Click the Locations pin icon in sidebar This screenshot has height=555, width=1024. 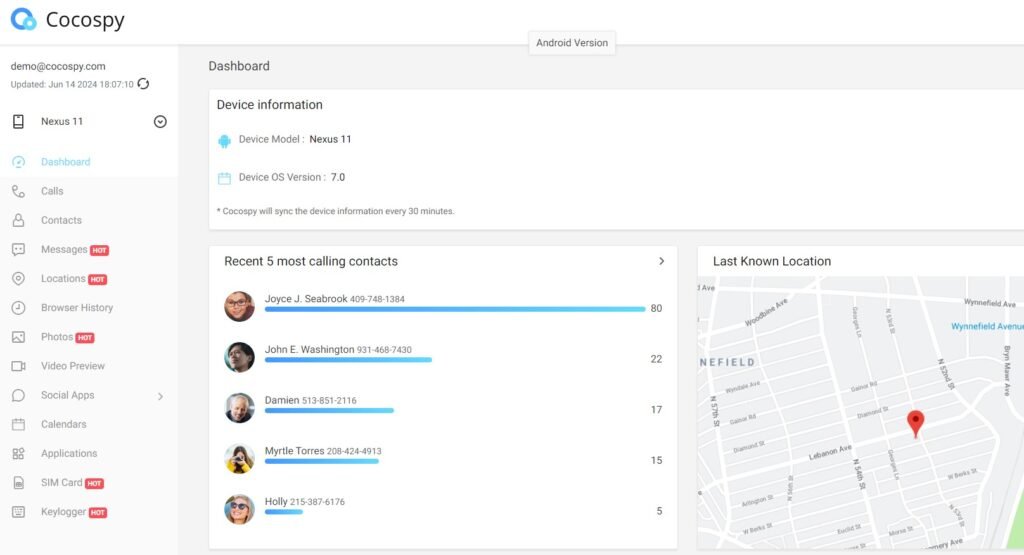(18, 279)
